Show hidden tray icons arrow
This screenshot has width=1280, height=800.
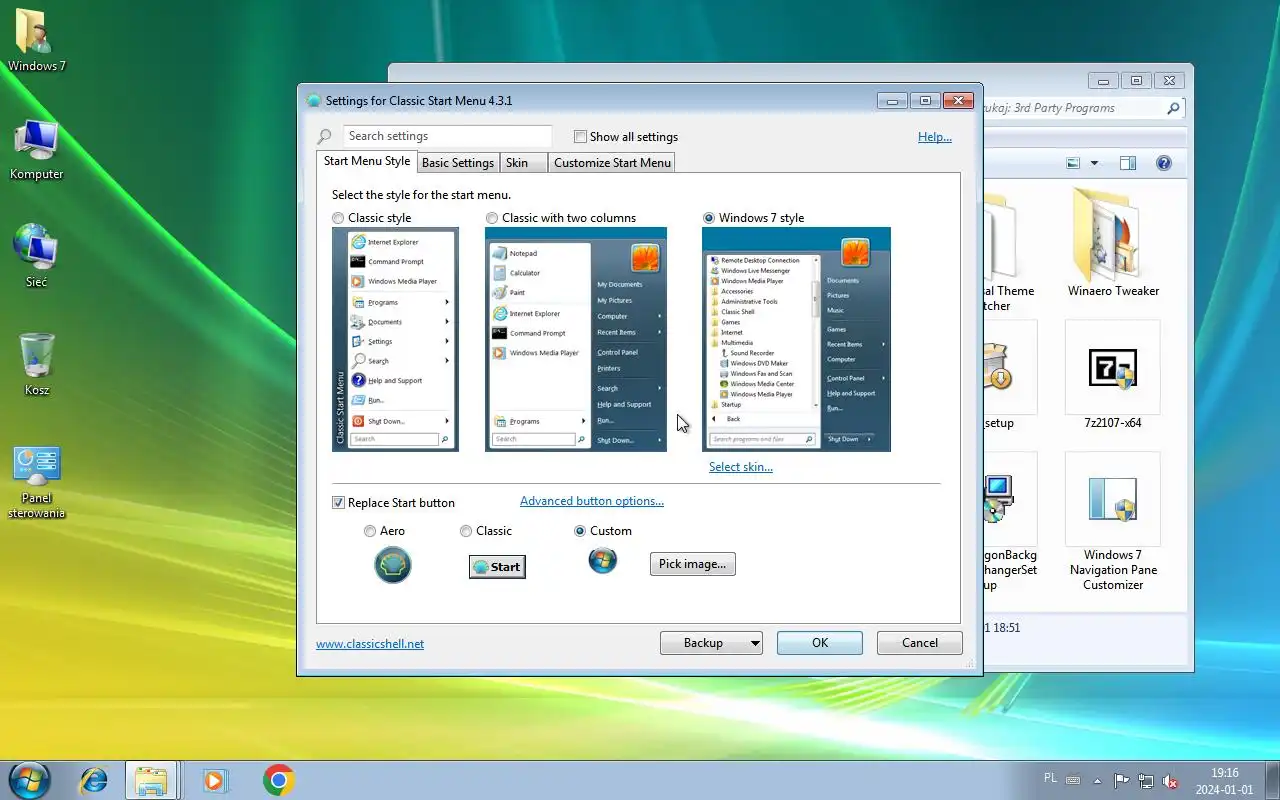click(x=1098, y=781)
